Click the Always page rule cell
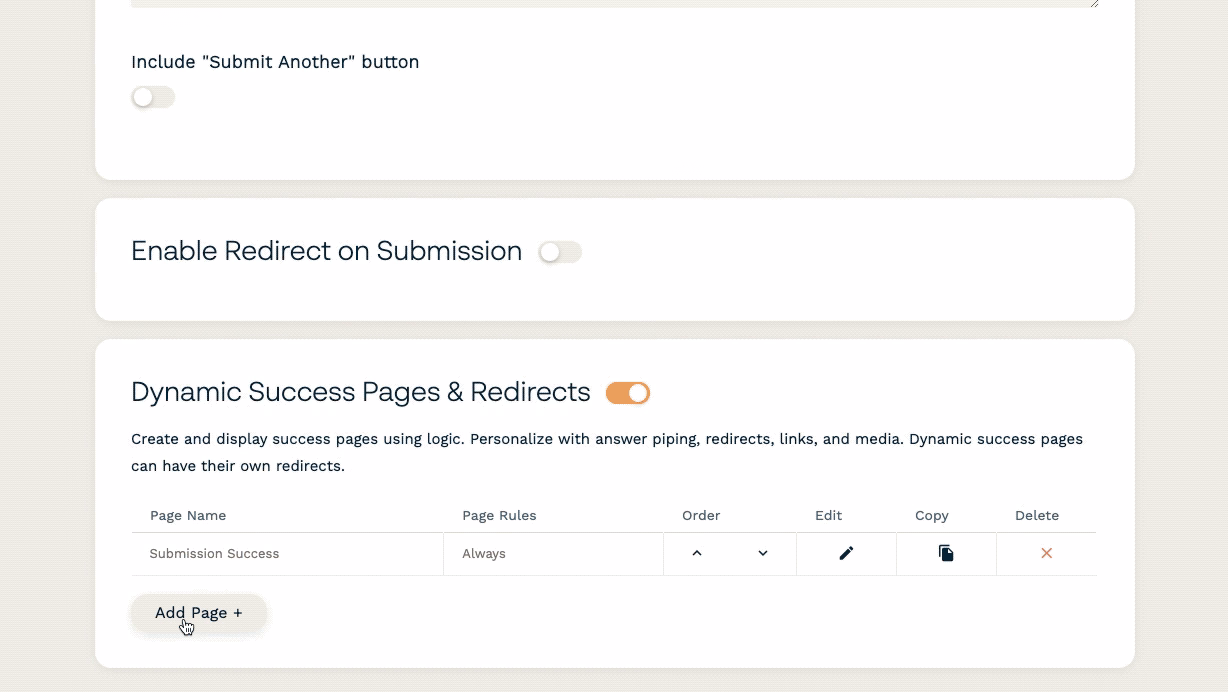This screenshot has width=1228, height=692. pos(484,554)
